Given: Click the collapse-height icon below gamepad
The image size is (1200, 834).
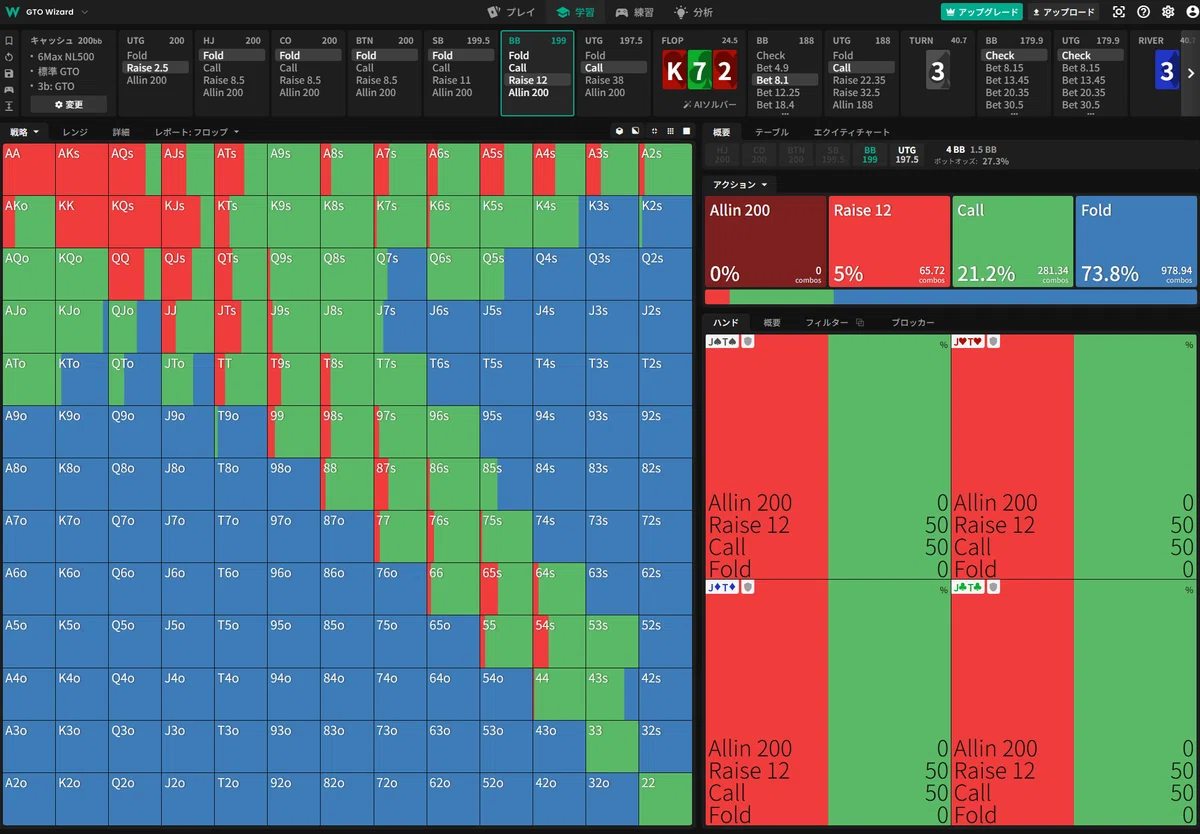Looking at the screenshot, I should (9, 105).
